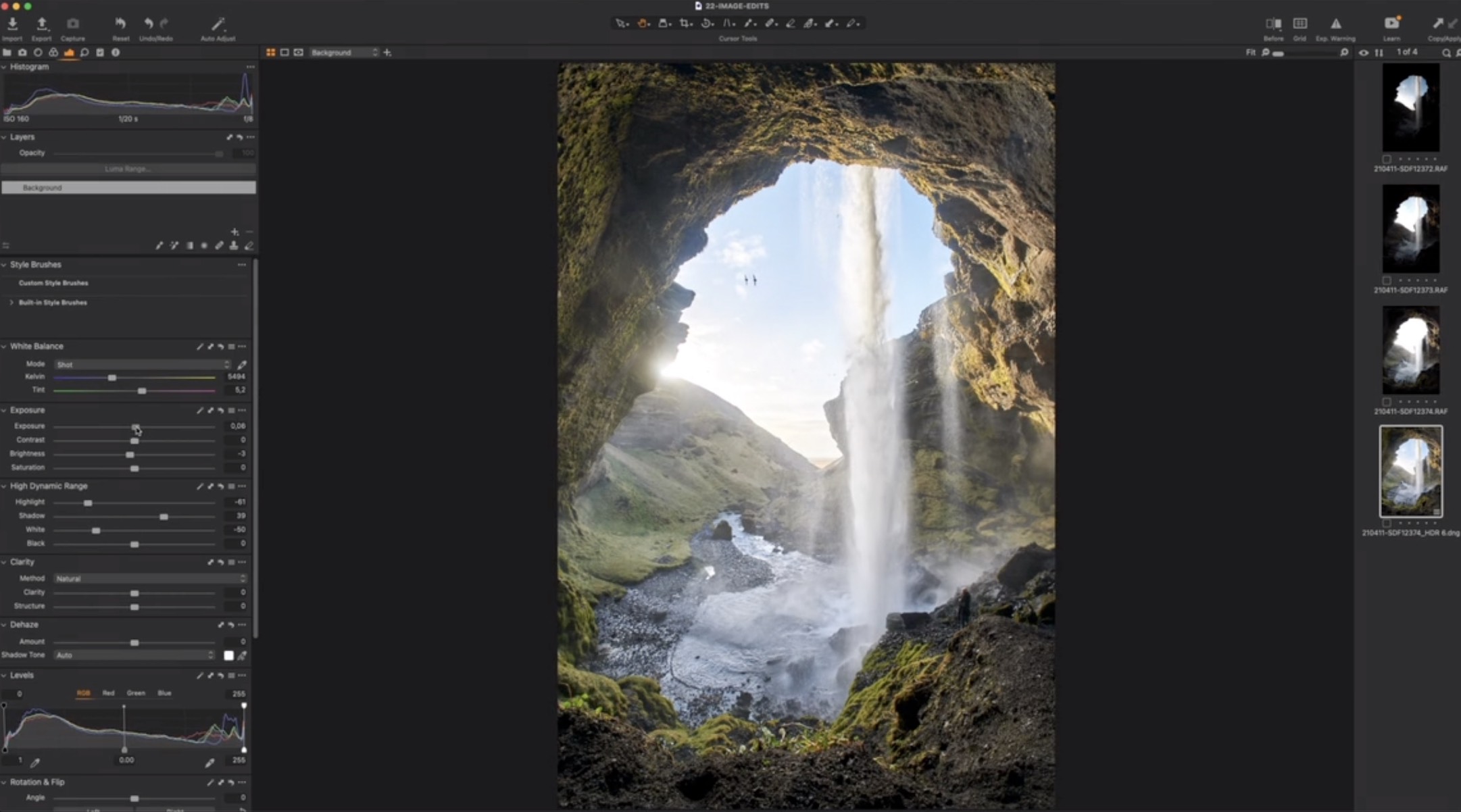
Task: Click the Grid icon
Action: point(1299,24)
